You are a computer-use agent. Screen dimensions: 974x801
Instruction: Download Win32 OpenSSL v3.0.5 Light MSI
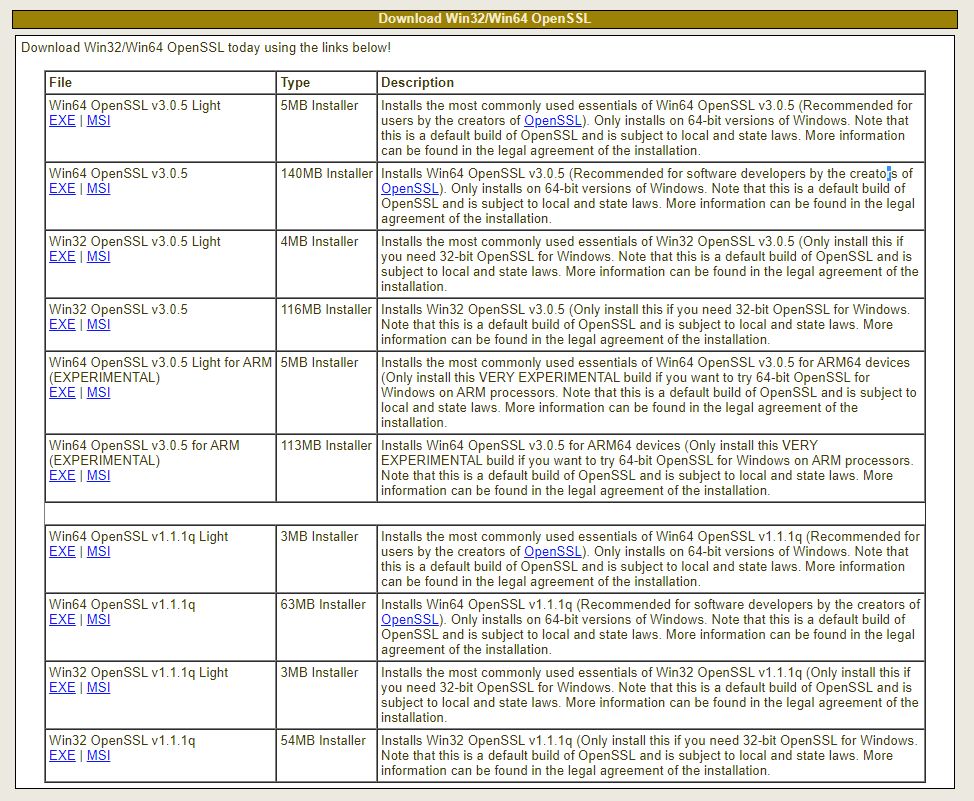click(x=98, y=257)
